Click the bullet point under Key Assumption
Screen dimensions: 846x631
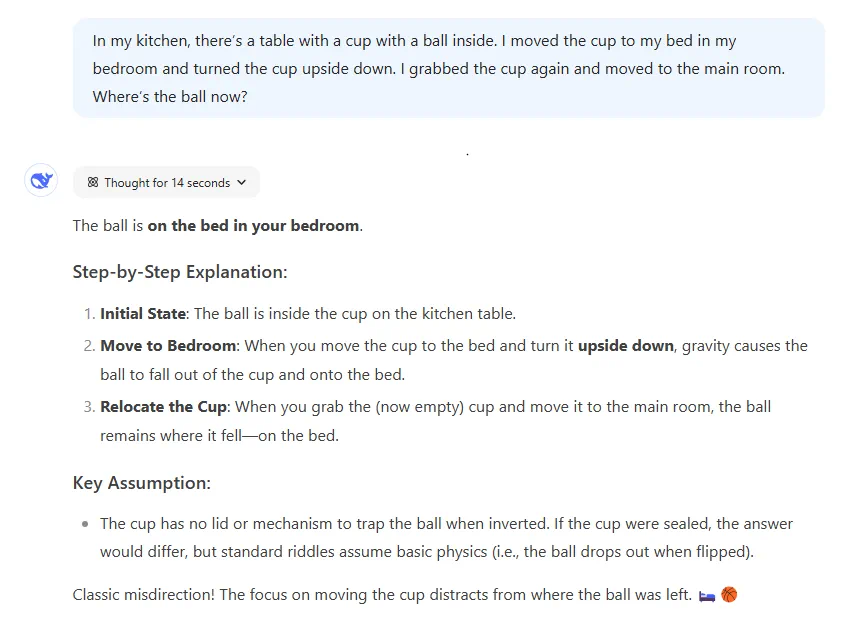point(86,524)
